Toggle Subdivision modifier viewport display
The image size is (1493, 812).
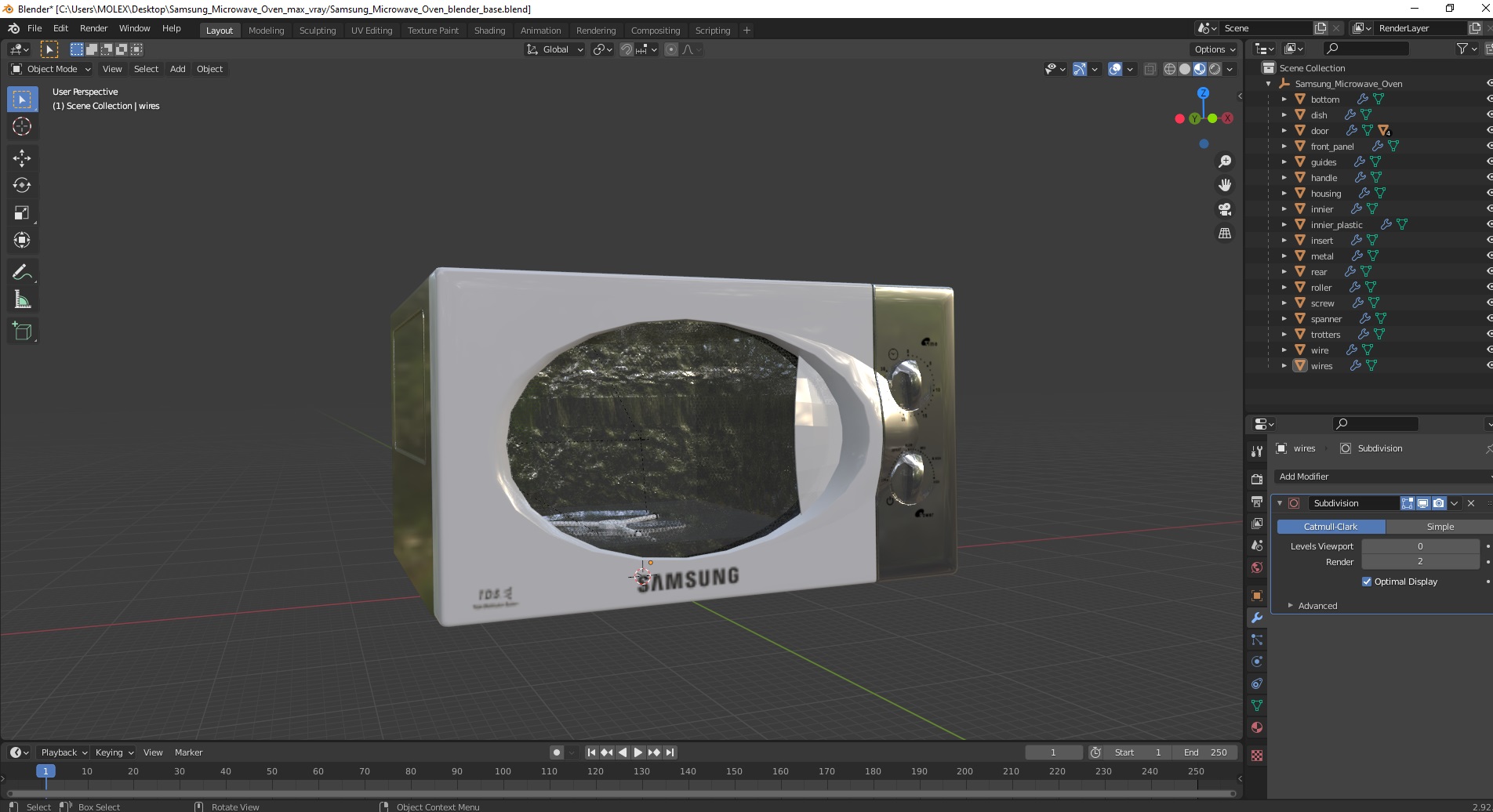pos(1422,503)
